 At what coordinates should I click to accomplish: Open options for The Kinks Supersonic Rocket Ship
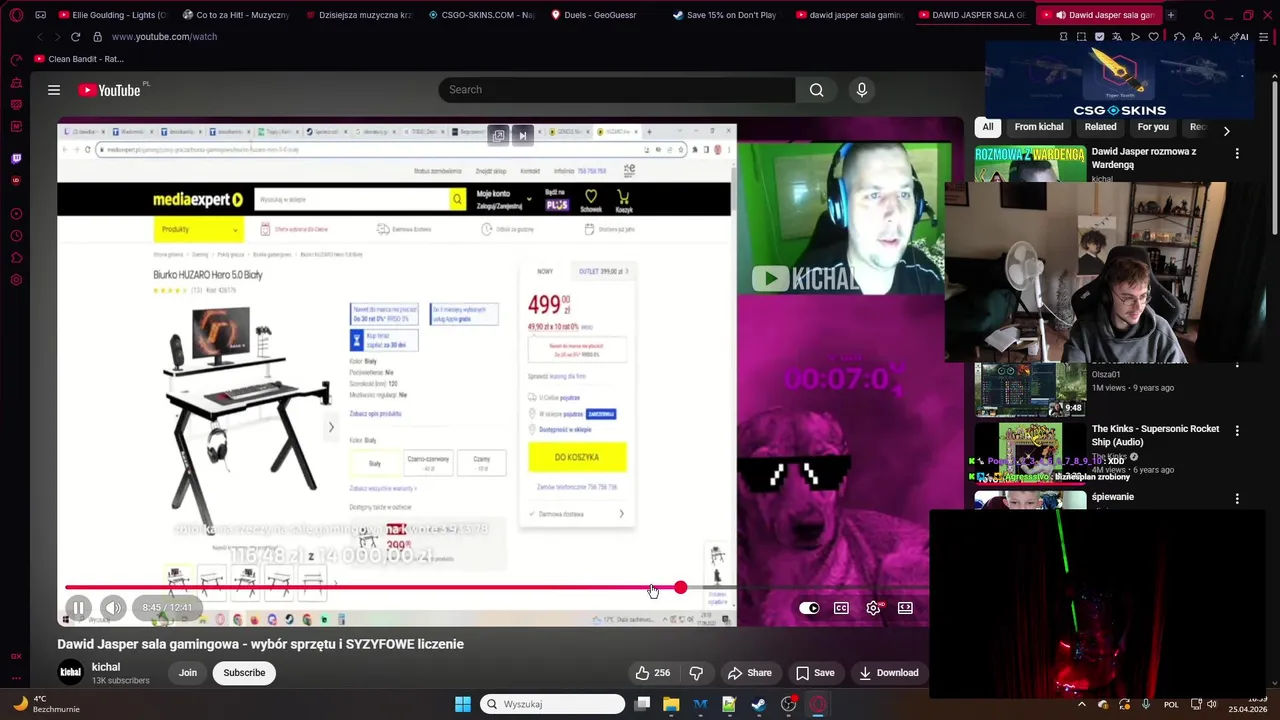1237,431
